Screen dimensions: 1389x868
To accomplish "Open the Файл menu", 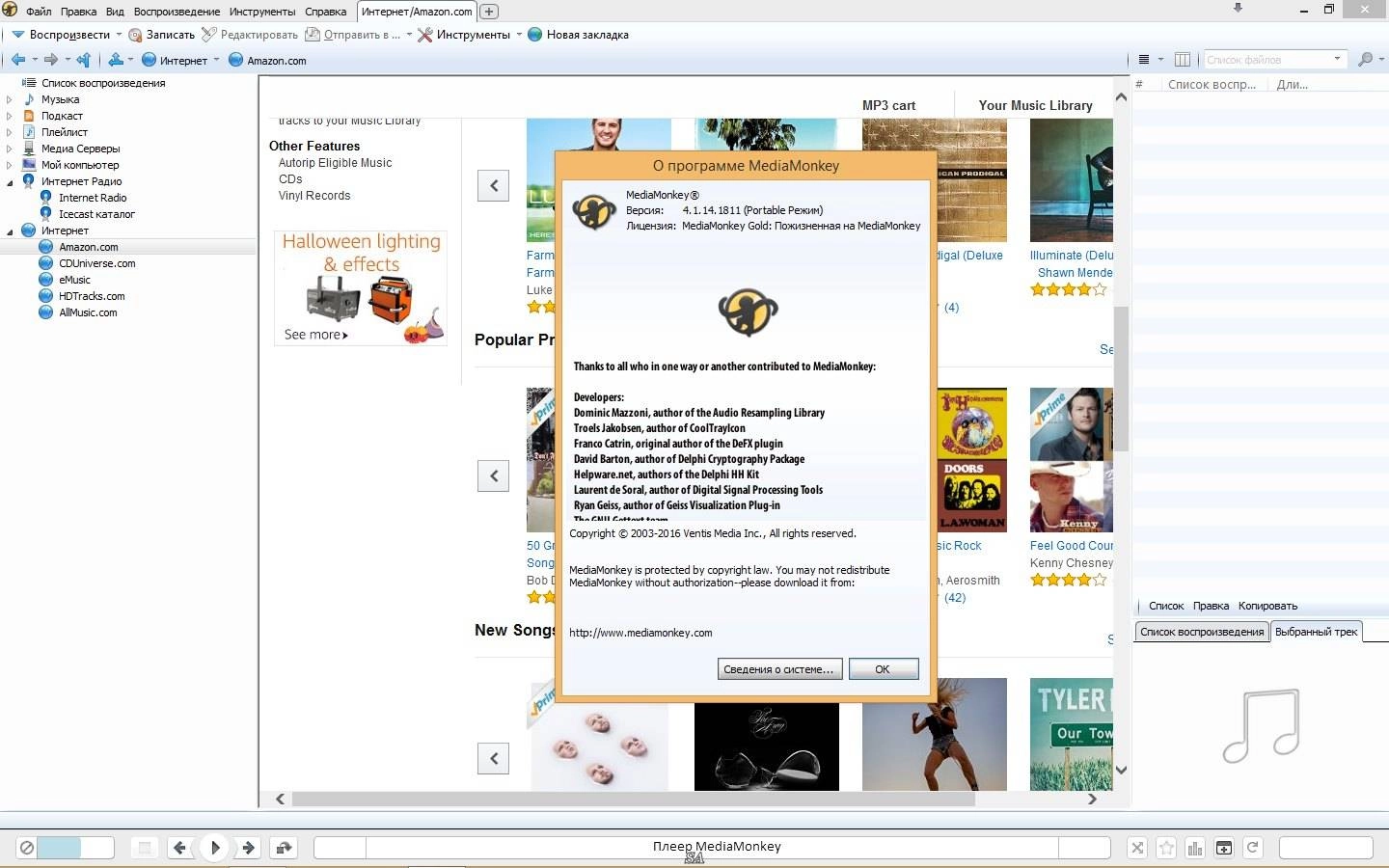I will click(x=39, y=12).
